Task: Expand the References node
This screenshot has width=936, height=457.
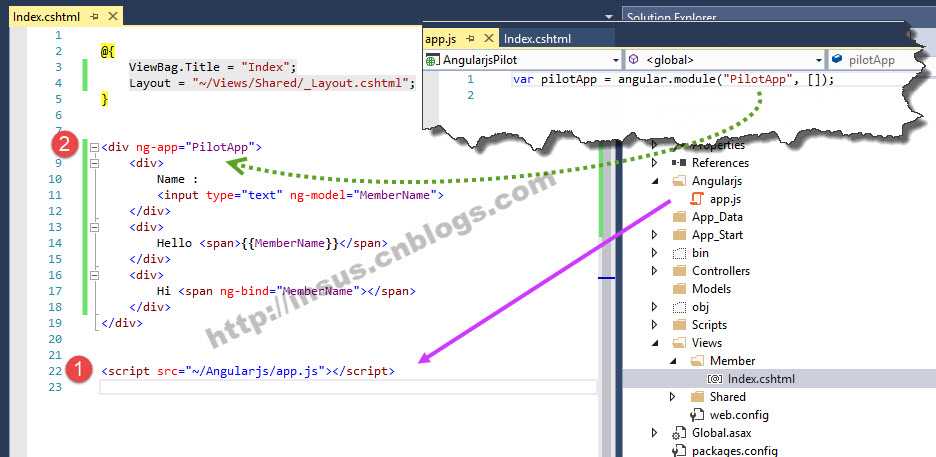Action: [655, 162]
